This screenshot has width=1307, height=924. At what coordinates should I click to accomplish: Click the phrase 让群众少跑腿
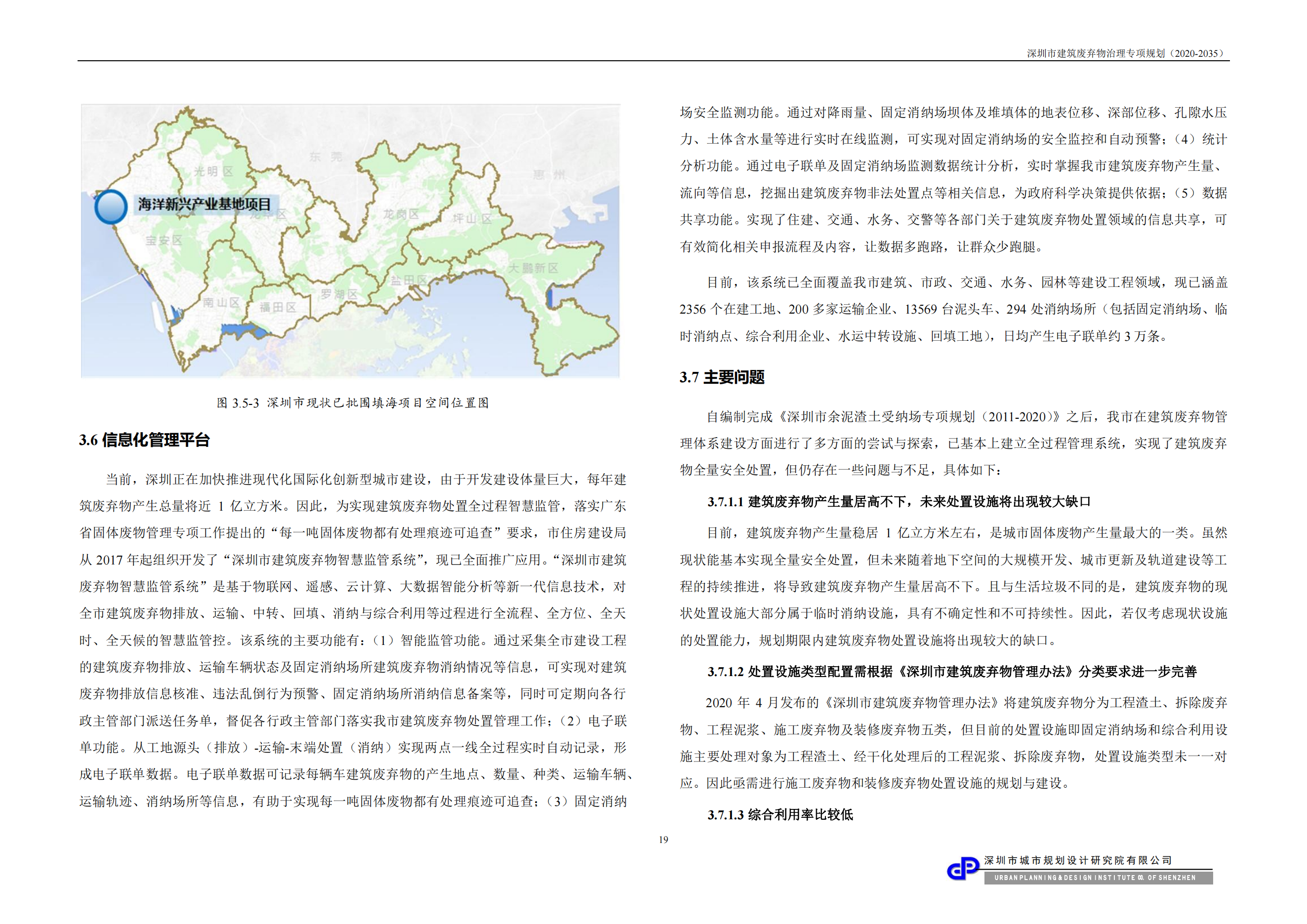tap(996, 246)
